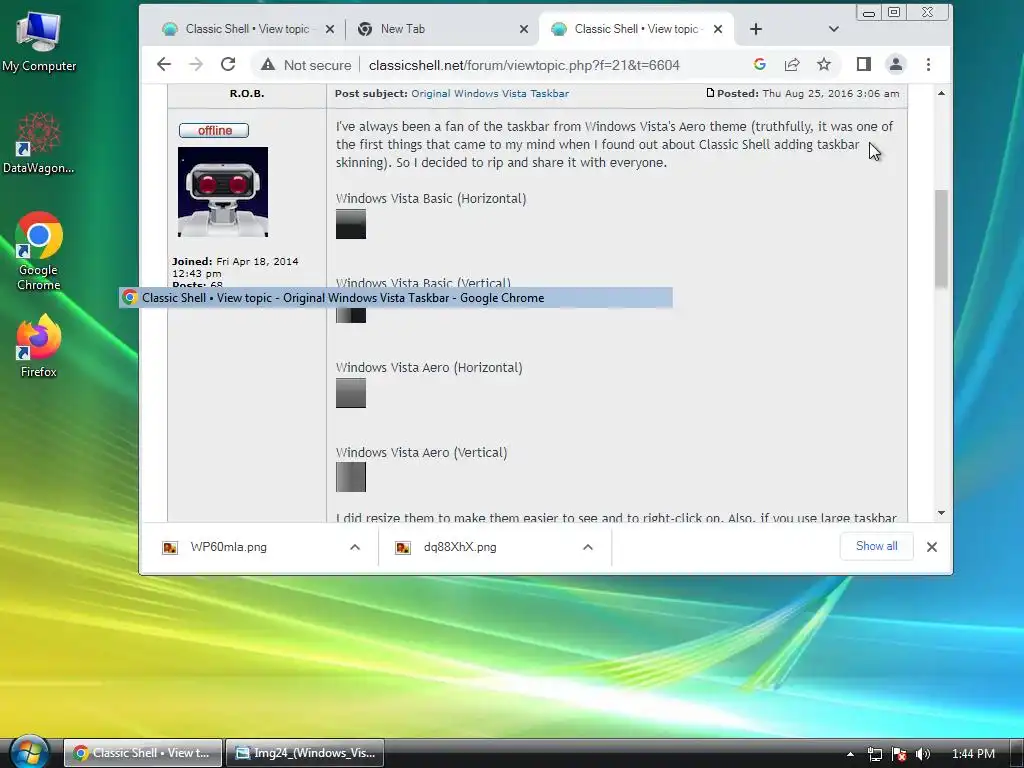This screenshot has height=768, width=1024.
Task: Open the Google icon in address bar
Action: click(x=760, y=64)
